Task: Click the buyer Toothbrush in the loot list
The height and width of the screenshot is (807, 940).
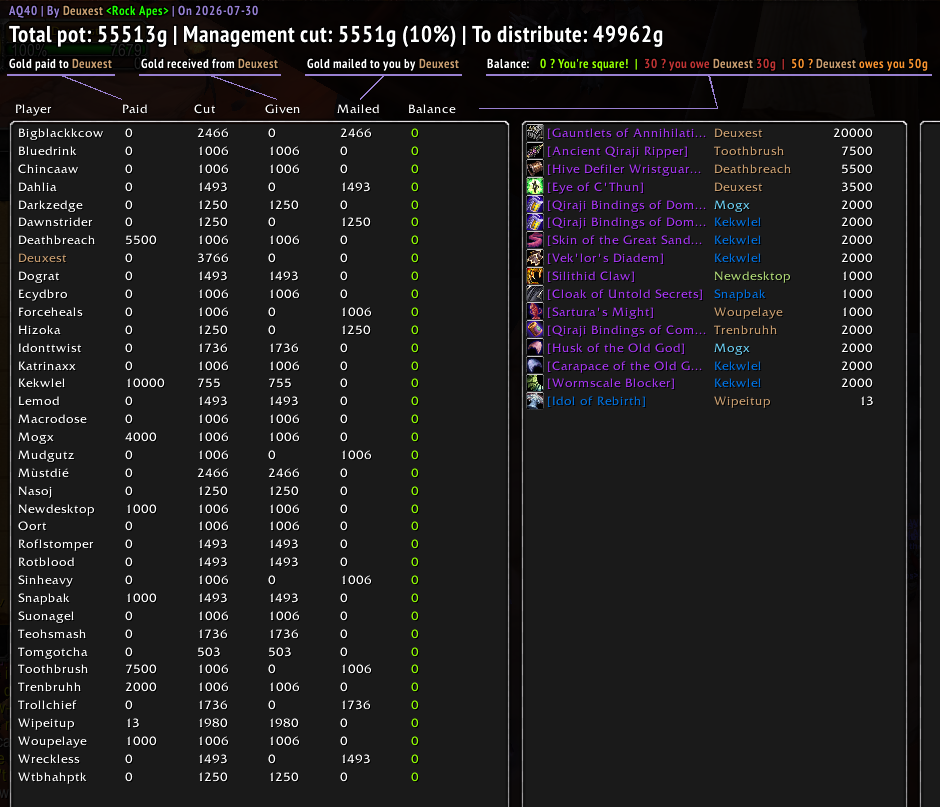Action: tap(749, 151)
